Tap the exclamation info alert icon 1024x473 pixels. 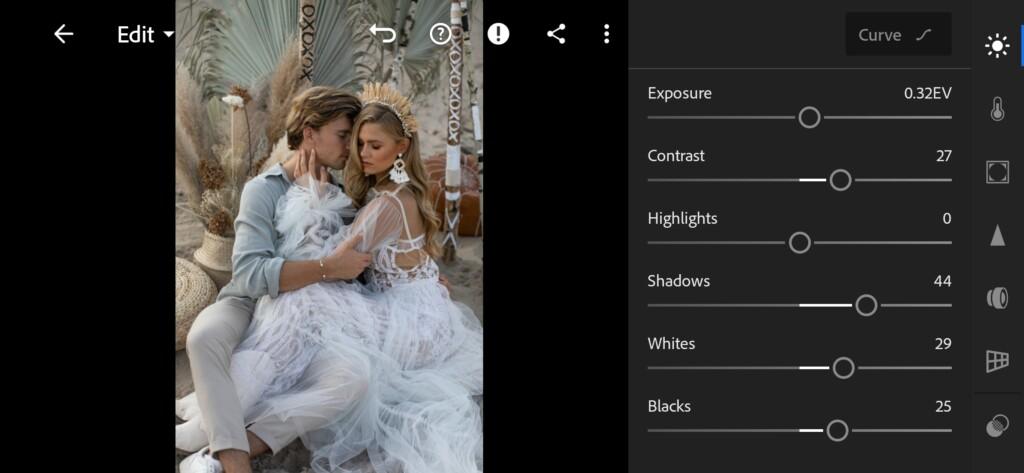pyautogui.click(x=498, y=34)
